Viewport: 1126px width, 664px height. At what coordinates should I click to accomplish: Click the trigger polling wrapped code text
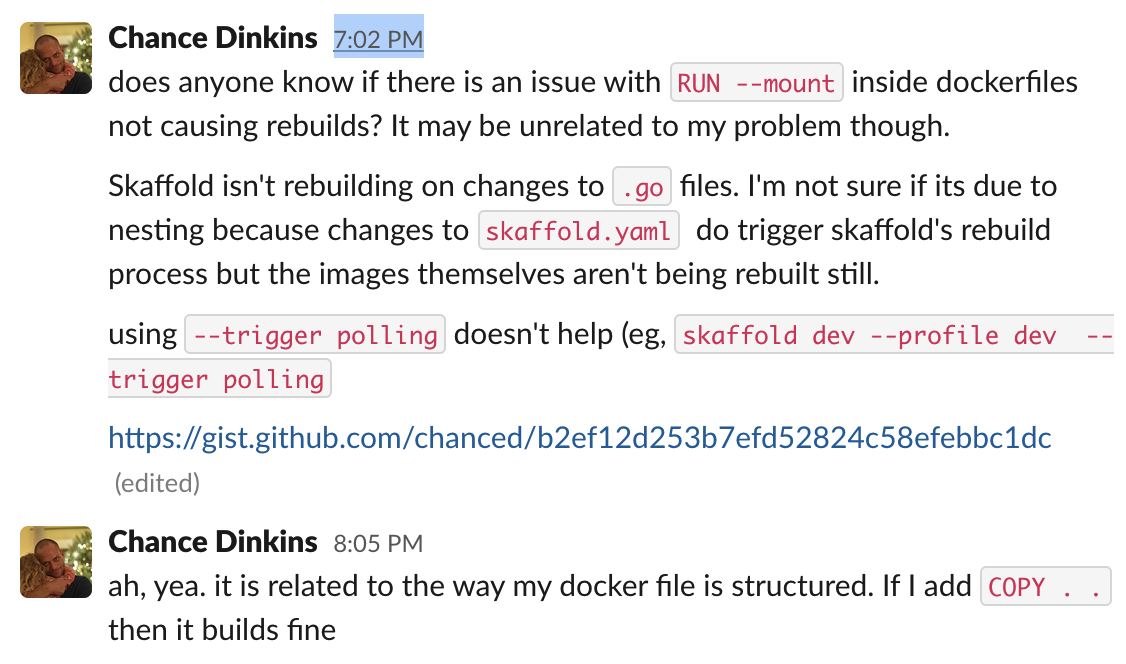click(x=219, y=379)
